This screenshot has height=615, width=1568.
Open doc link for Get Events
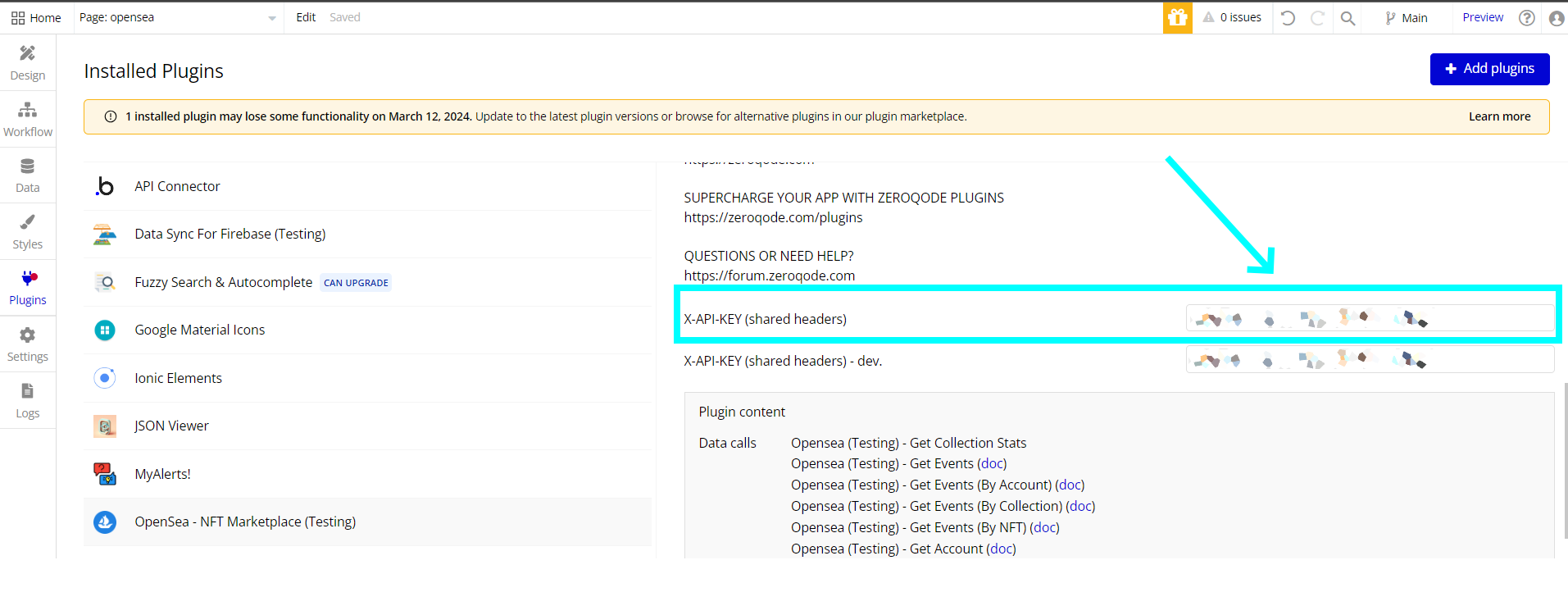[x=992, y=464]
